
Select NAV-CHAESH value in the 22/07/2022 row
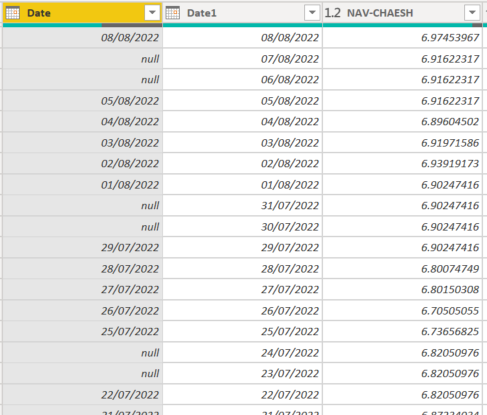402,395
